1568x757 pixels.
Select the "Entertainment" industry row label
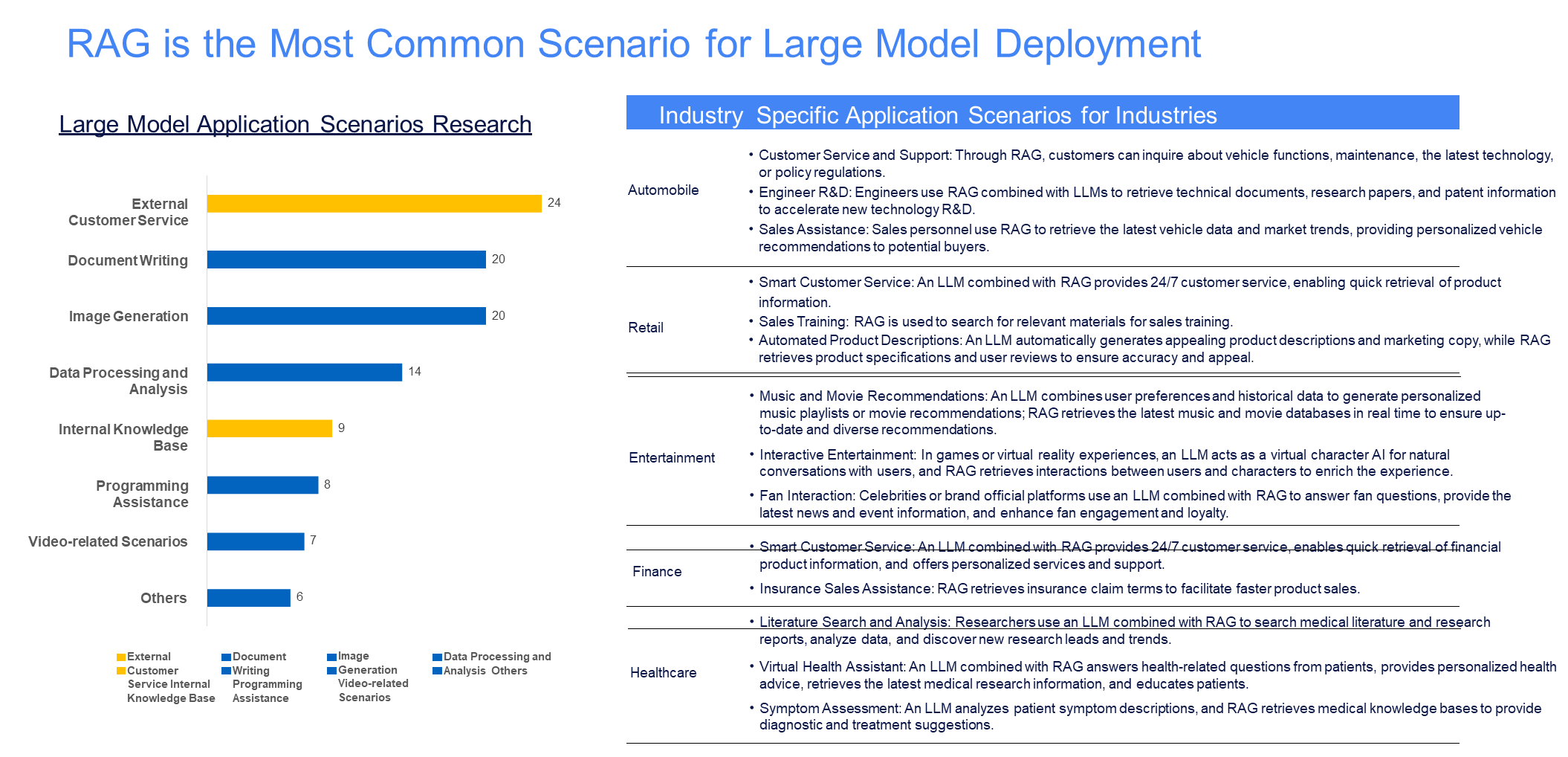tap(672, 458)
